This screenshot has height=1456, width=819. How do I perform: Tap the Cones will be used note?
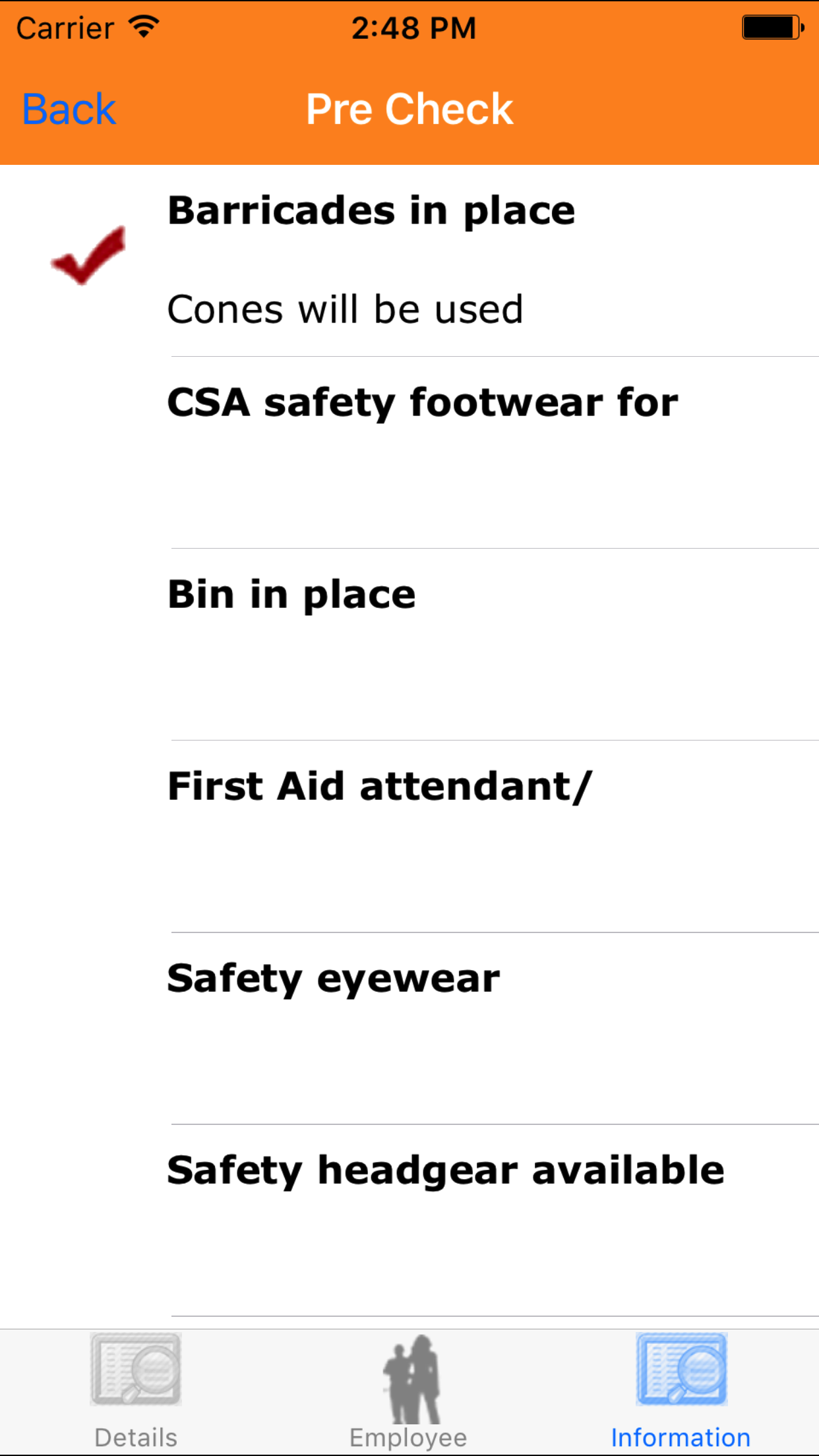tap(345, 309)
